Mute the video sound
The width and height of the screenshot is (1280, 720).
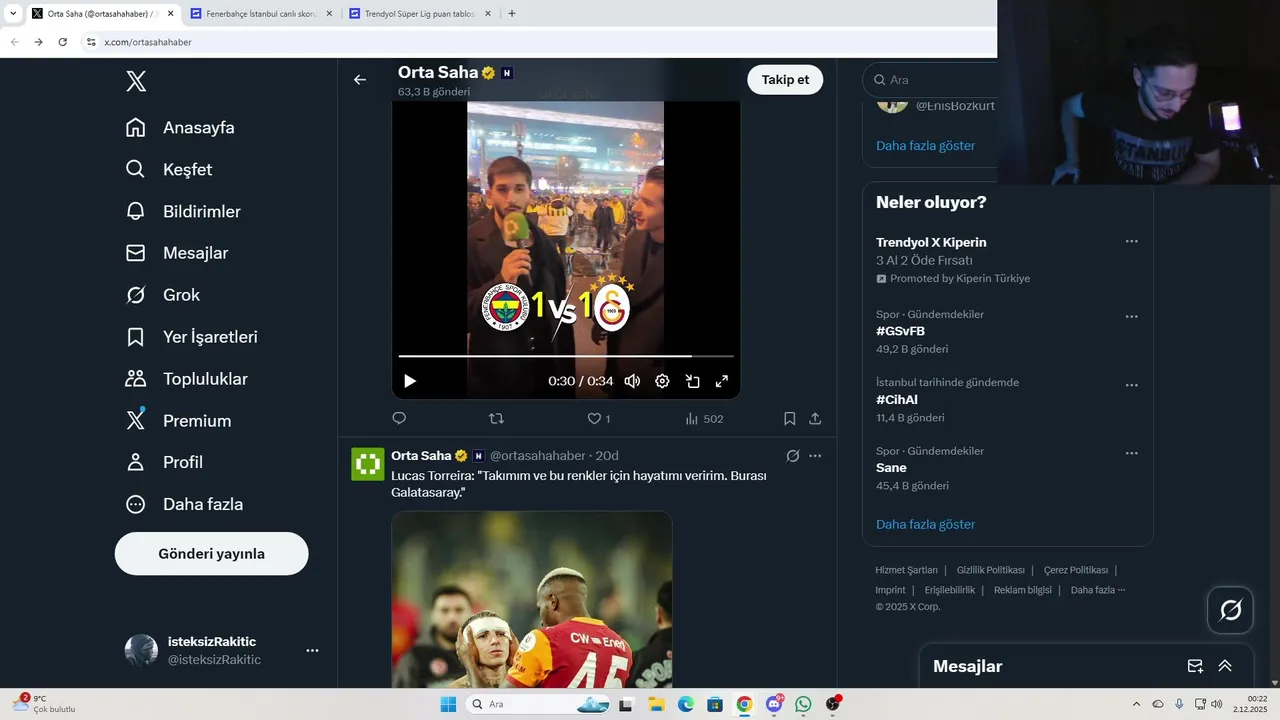point(632,381)
